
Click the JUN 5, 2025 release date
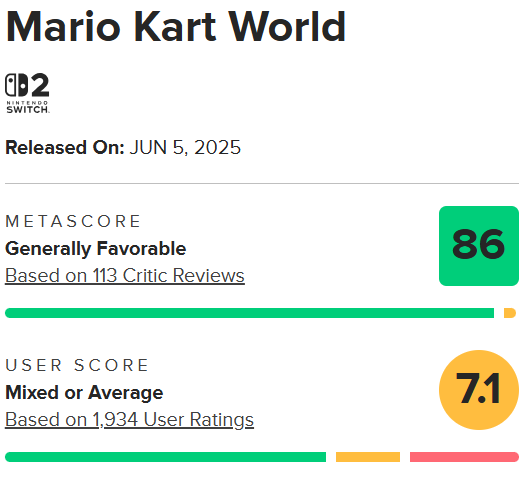tap(185, 148)
